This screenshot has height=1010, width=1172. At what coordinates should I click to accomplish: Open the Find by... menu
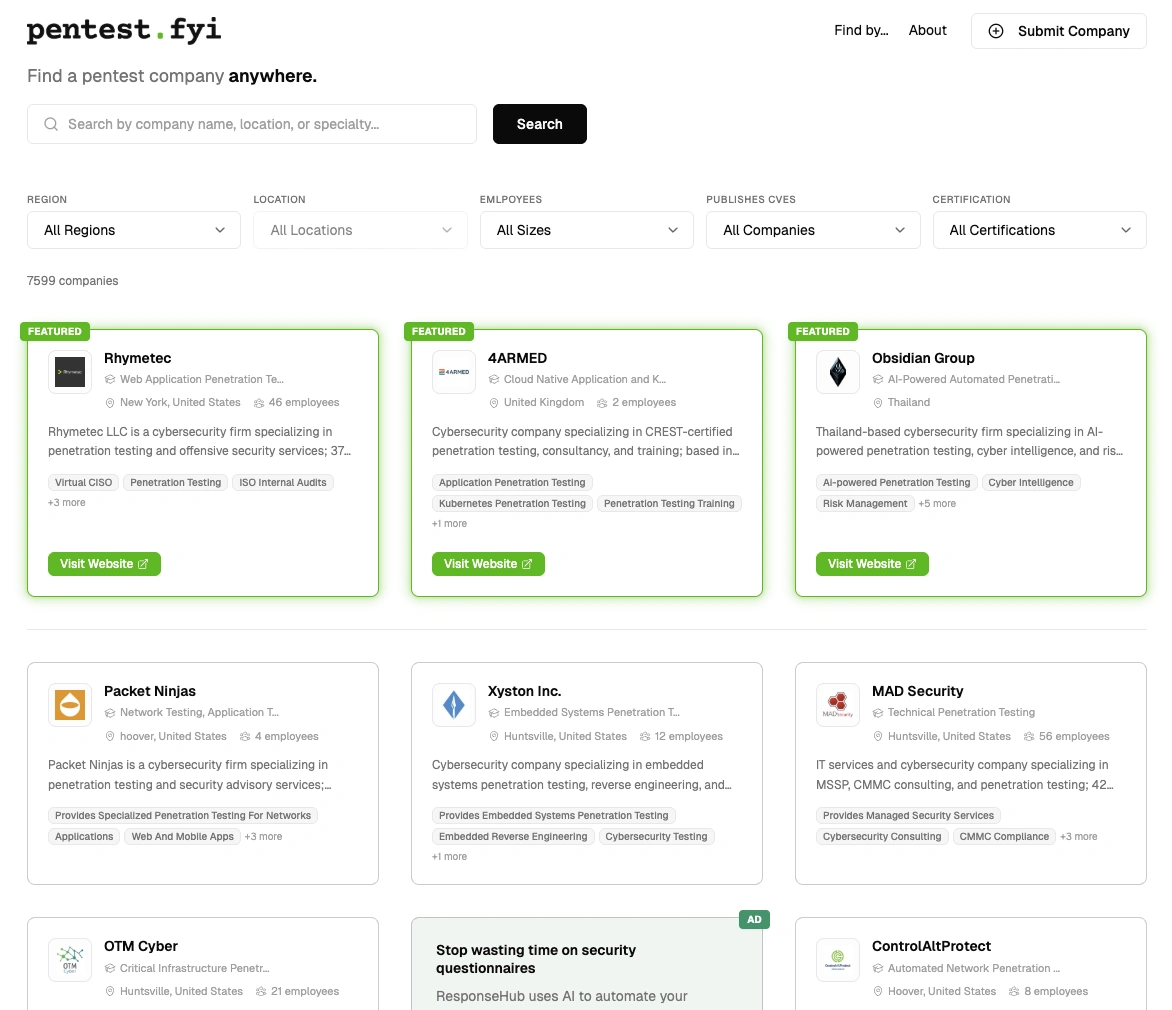point(861,31)
